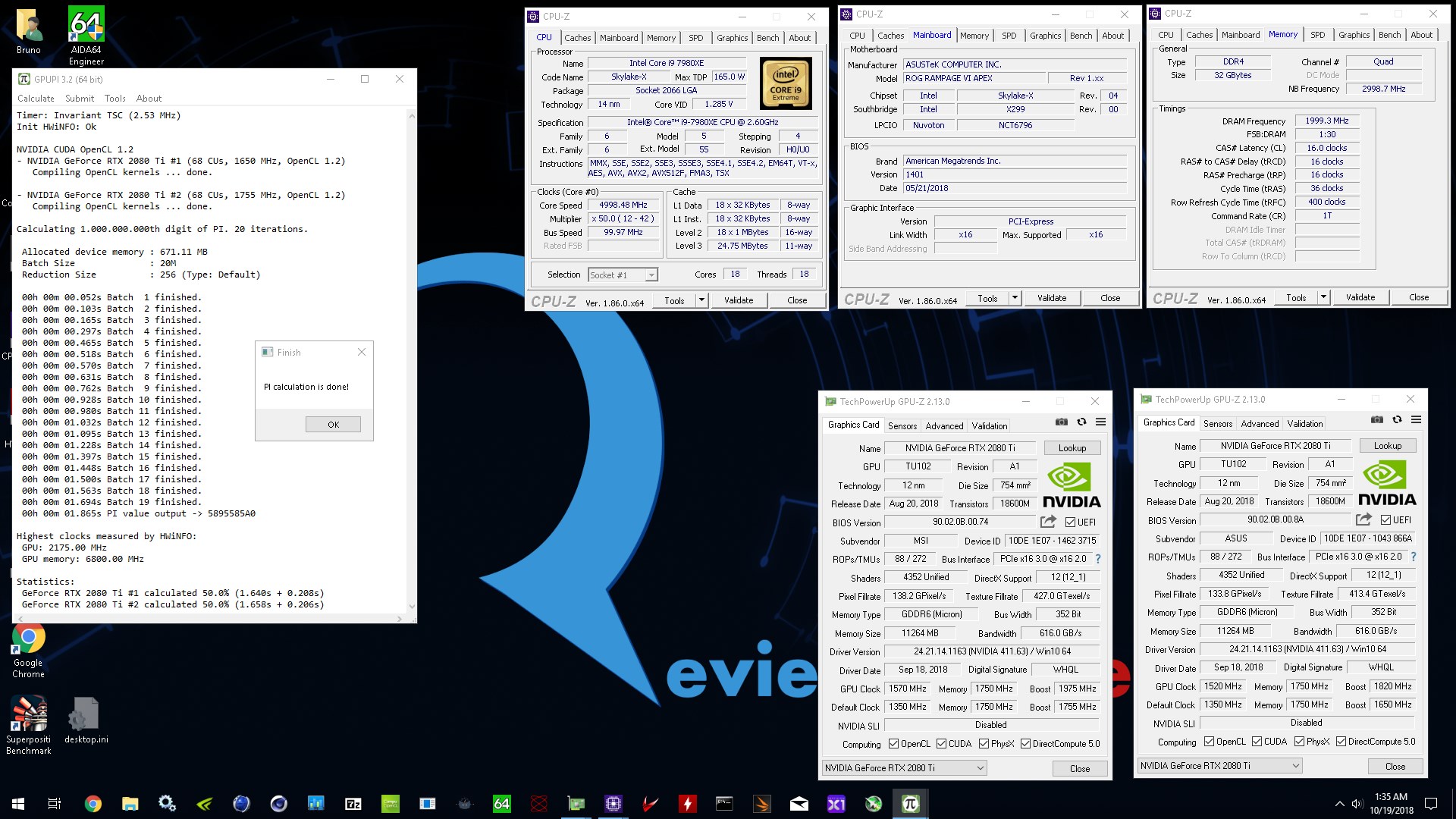The width and height of the screenshot is (1456, 819).
Task: Click the GPUPI horizontal scrollbar
Action: 209,619
